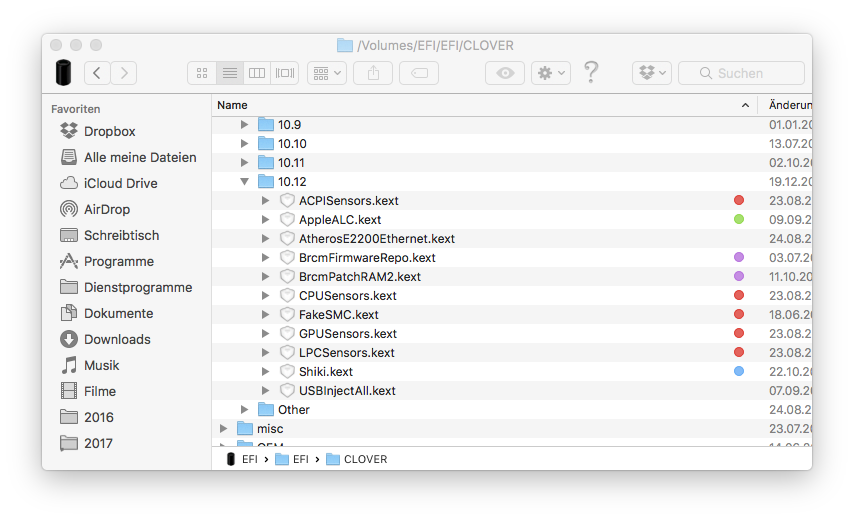
Task: Select the 10.10 folder name
Action: (292, 144)
